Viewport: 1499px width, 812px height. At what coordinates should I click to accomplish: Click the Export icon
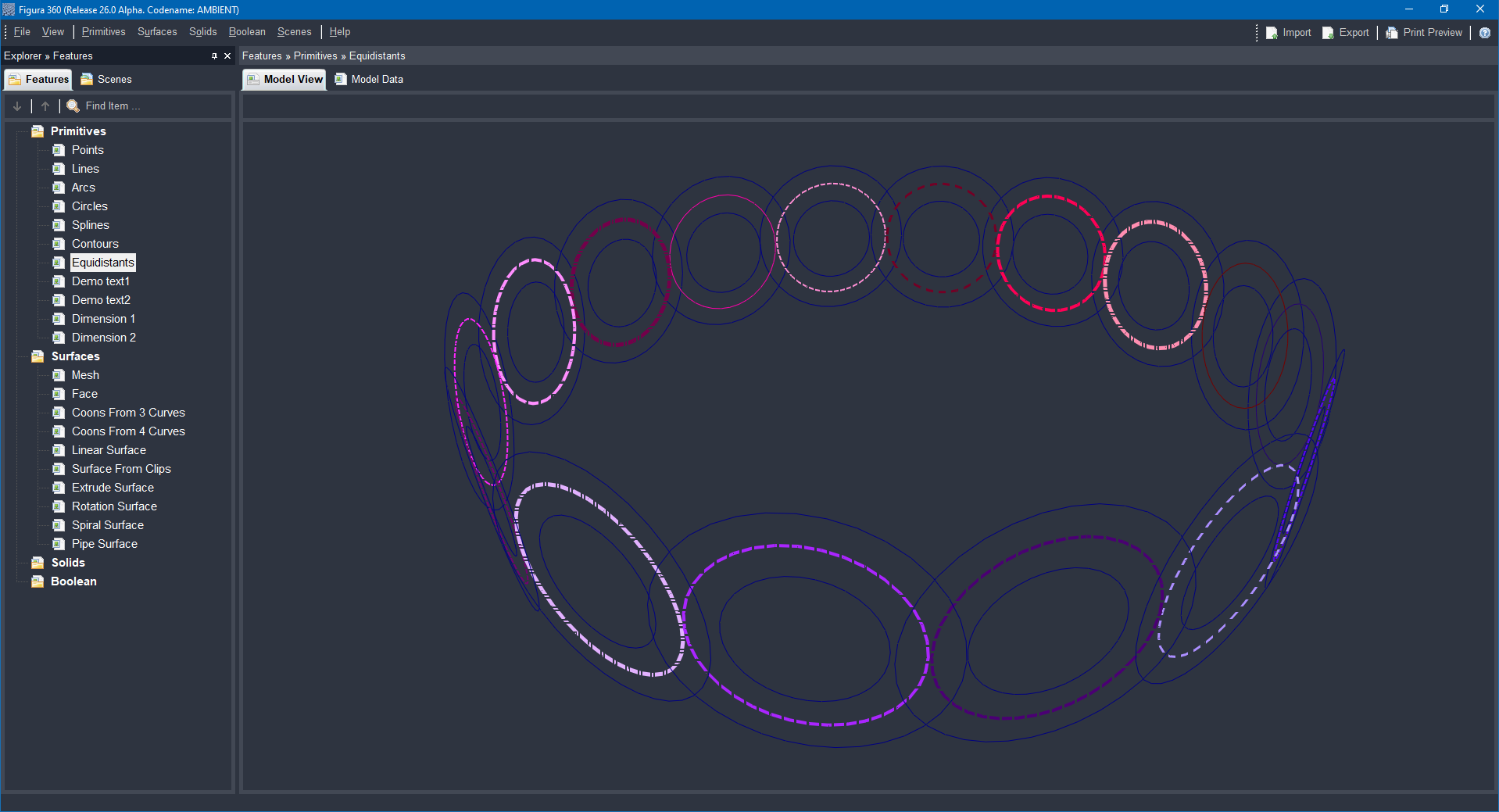[x=1327, y=32]
